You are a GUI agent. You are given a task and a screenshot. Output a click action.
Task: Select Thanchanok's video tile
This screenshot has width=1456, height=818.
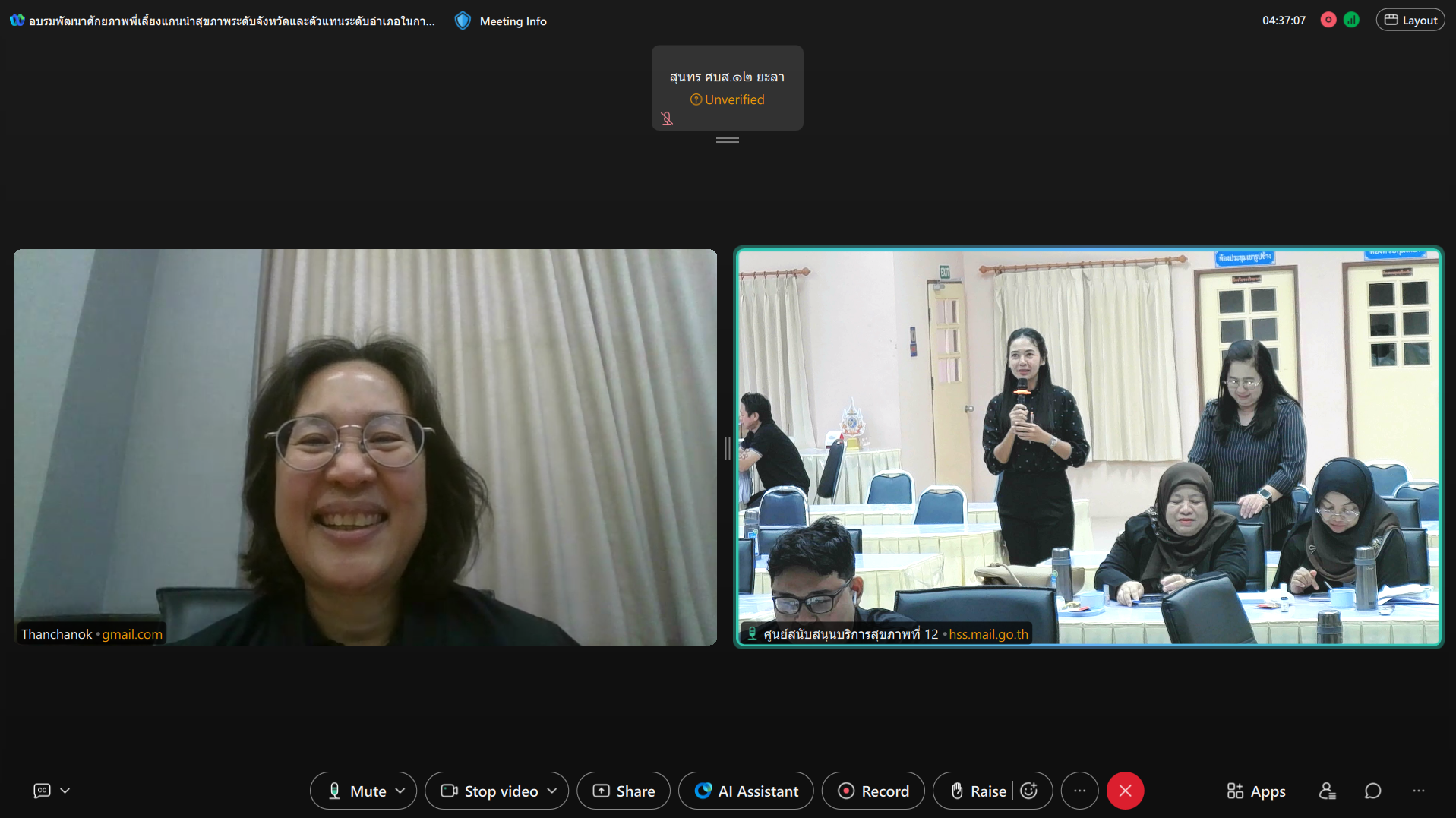[x=365, y=447]
